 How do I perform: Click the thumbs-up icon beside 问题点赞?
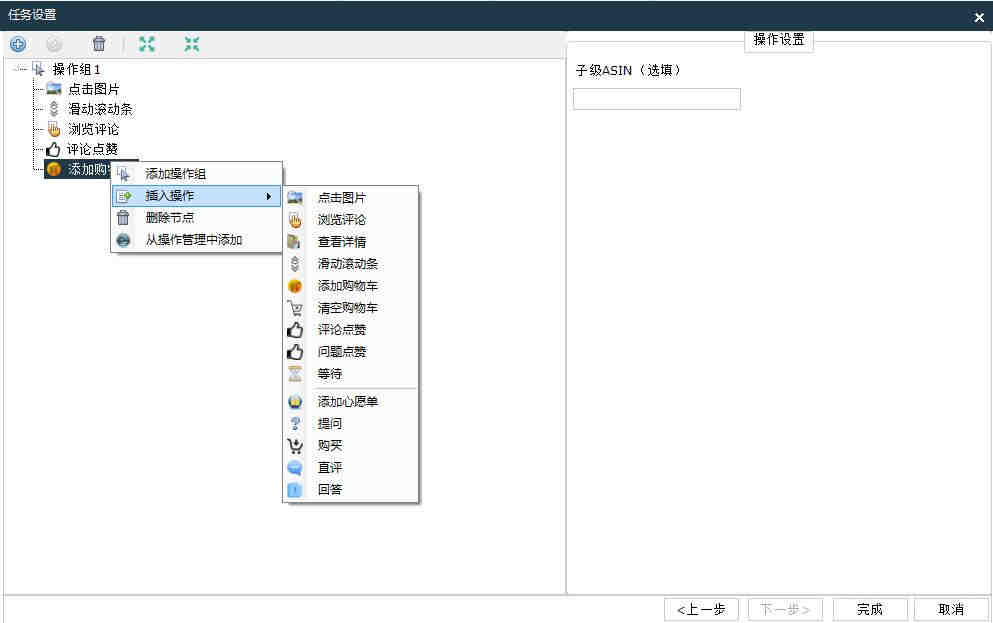pyautogui.click(x=295, y=351)
